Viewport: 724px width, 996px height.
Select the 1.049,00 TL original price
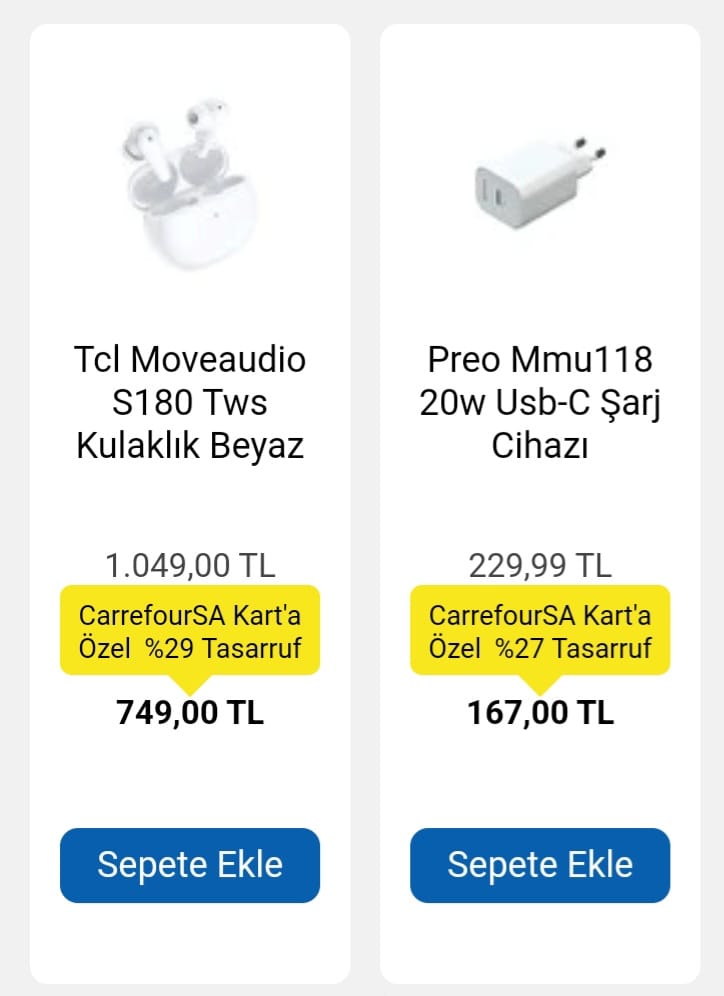click(190, 565)
